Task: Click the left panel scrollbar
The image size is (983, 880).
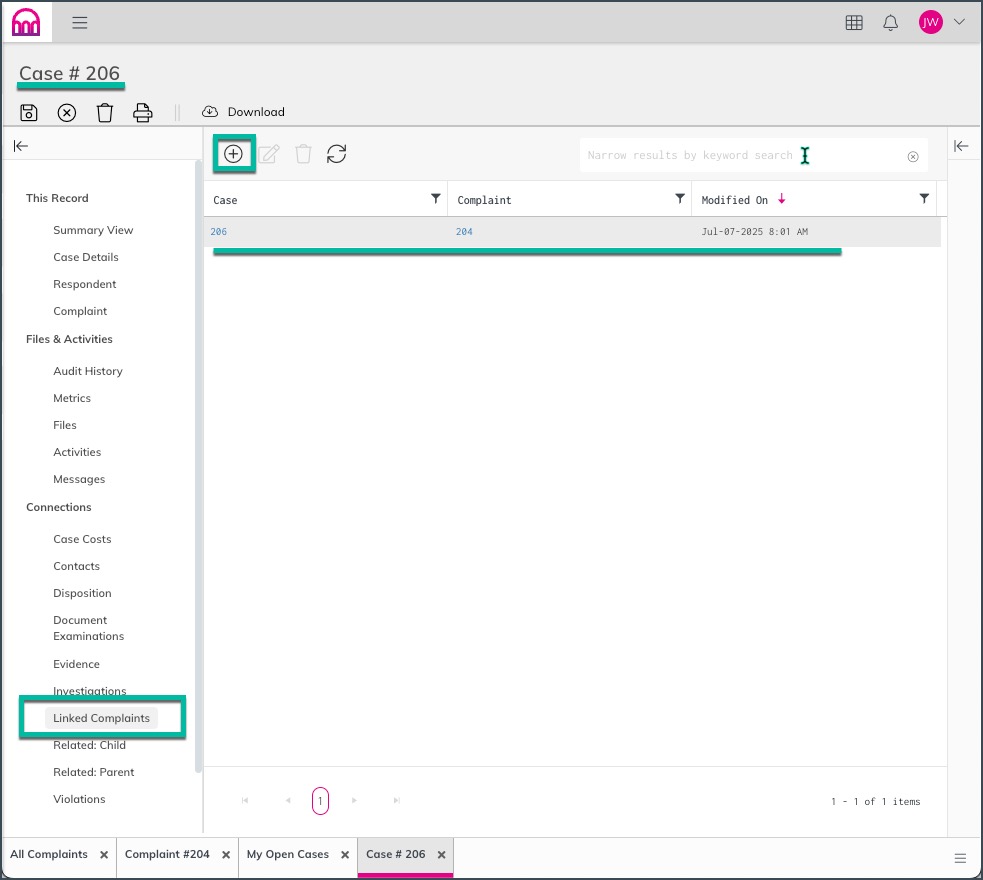Action: (x=198, y=467)
